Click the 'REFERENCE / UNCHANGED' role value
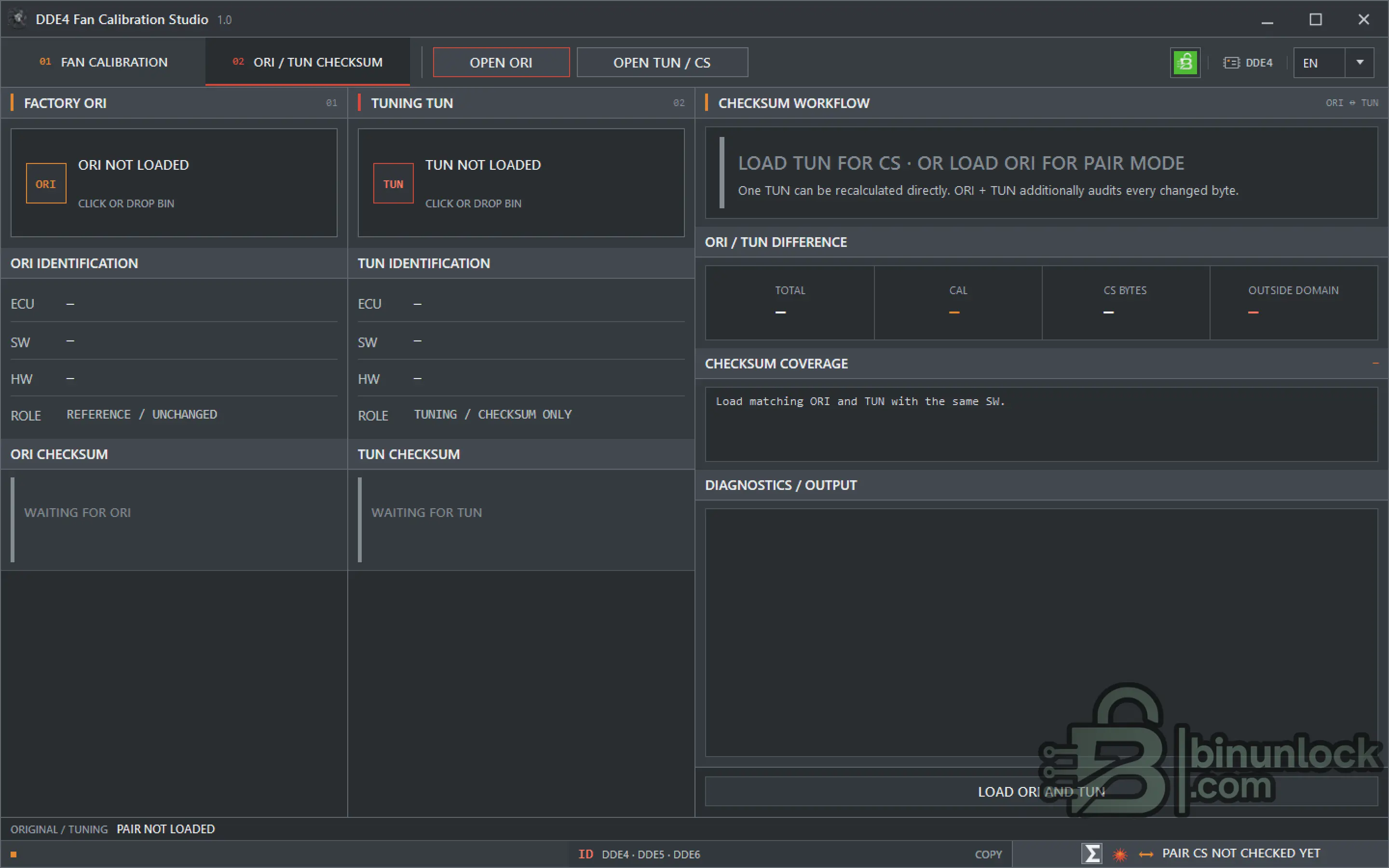1389x868 pixels. coord(142,415)
